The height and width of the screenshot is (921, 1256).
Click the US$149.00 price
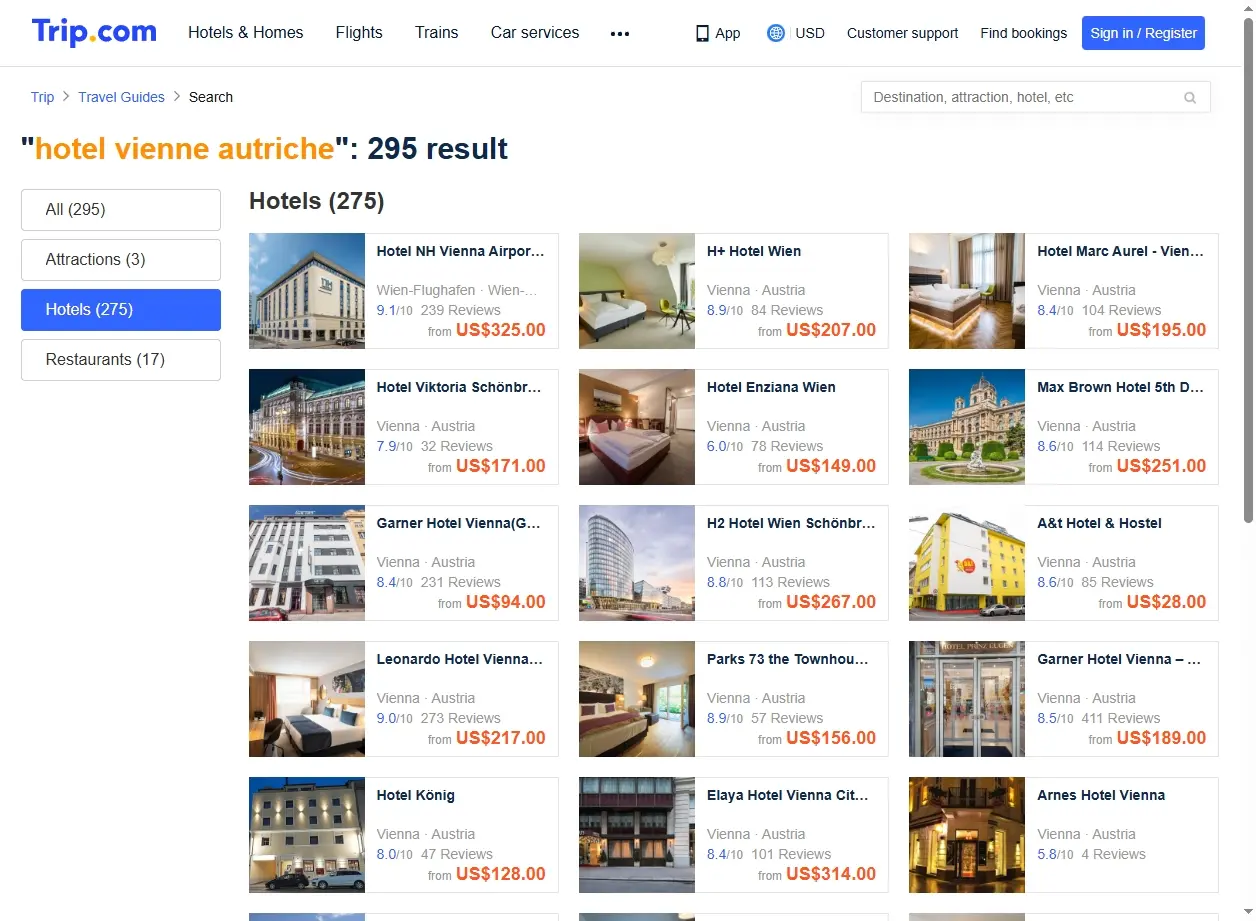click(x=831, y=466)
